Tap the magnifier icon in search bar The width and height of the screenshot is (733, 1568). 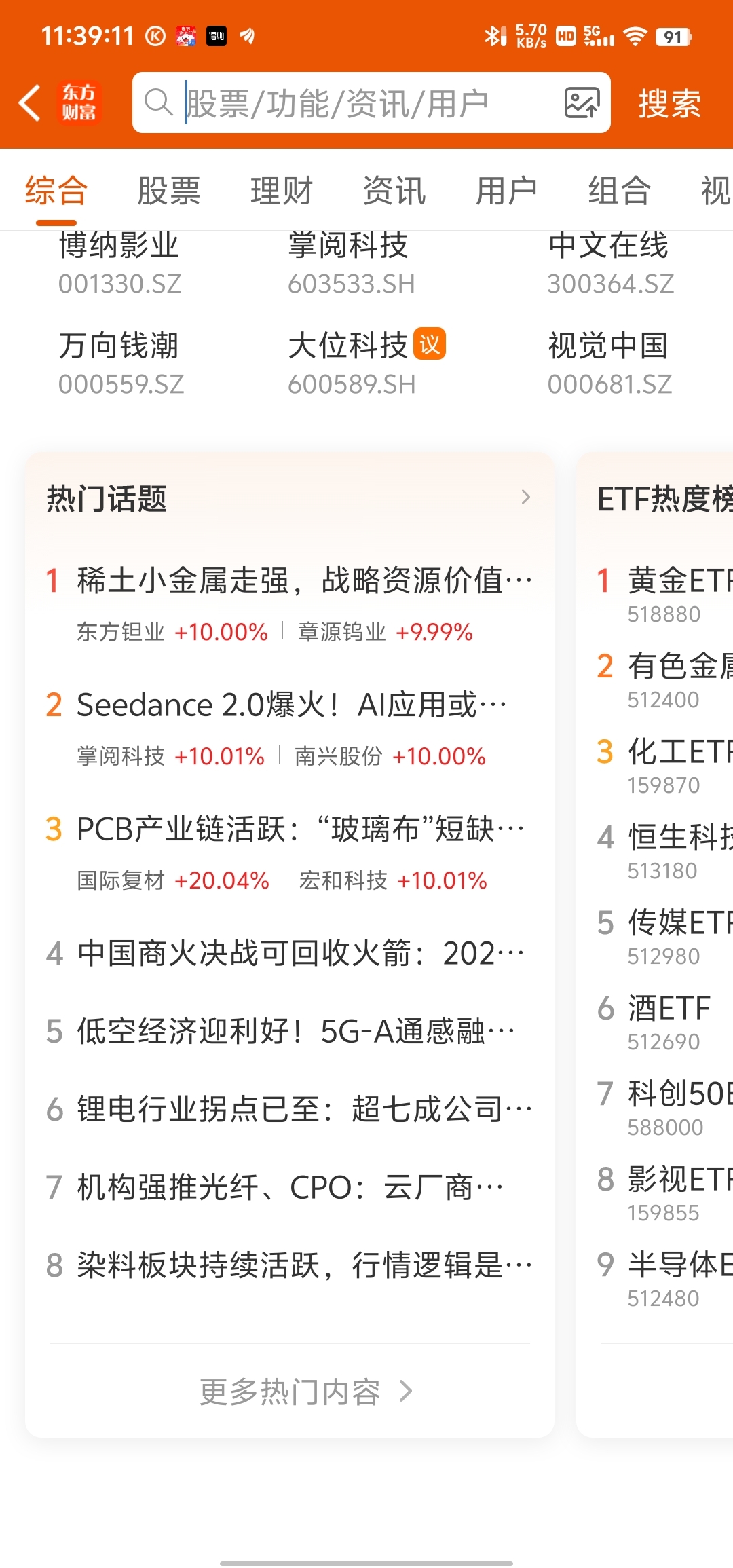pyautogui.click(x=158, y=102)
